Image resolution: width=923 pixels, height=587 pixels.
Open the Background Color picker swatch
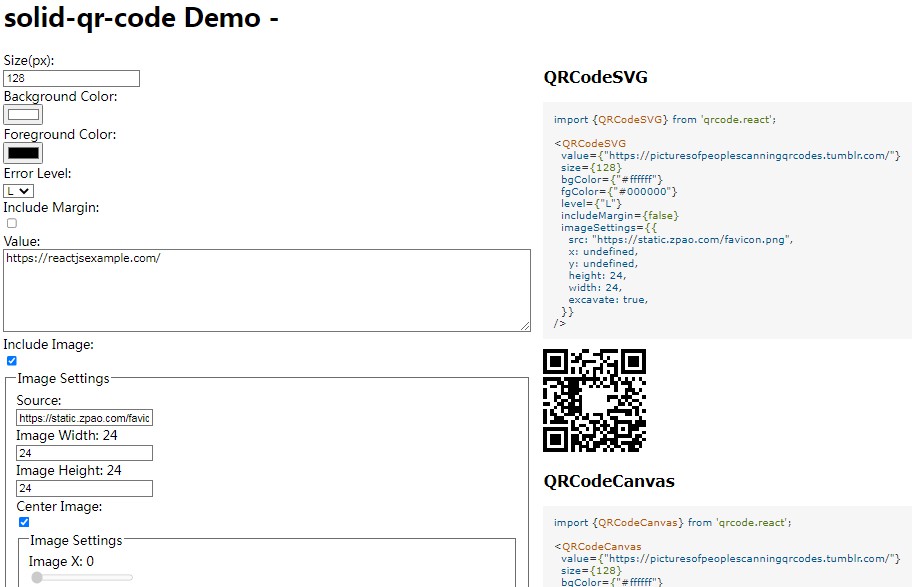(x=23, y=114)
